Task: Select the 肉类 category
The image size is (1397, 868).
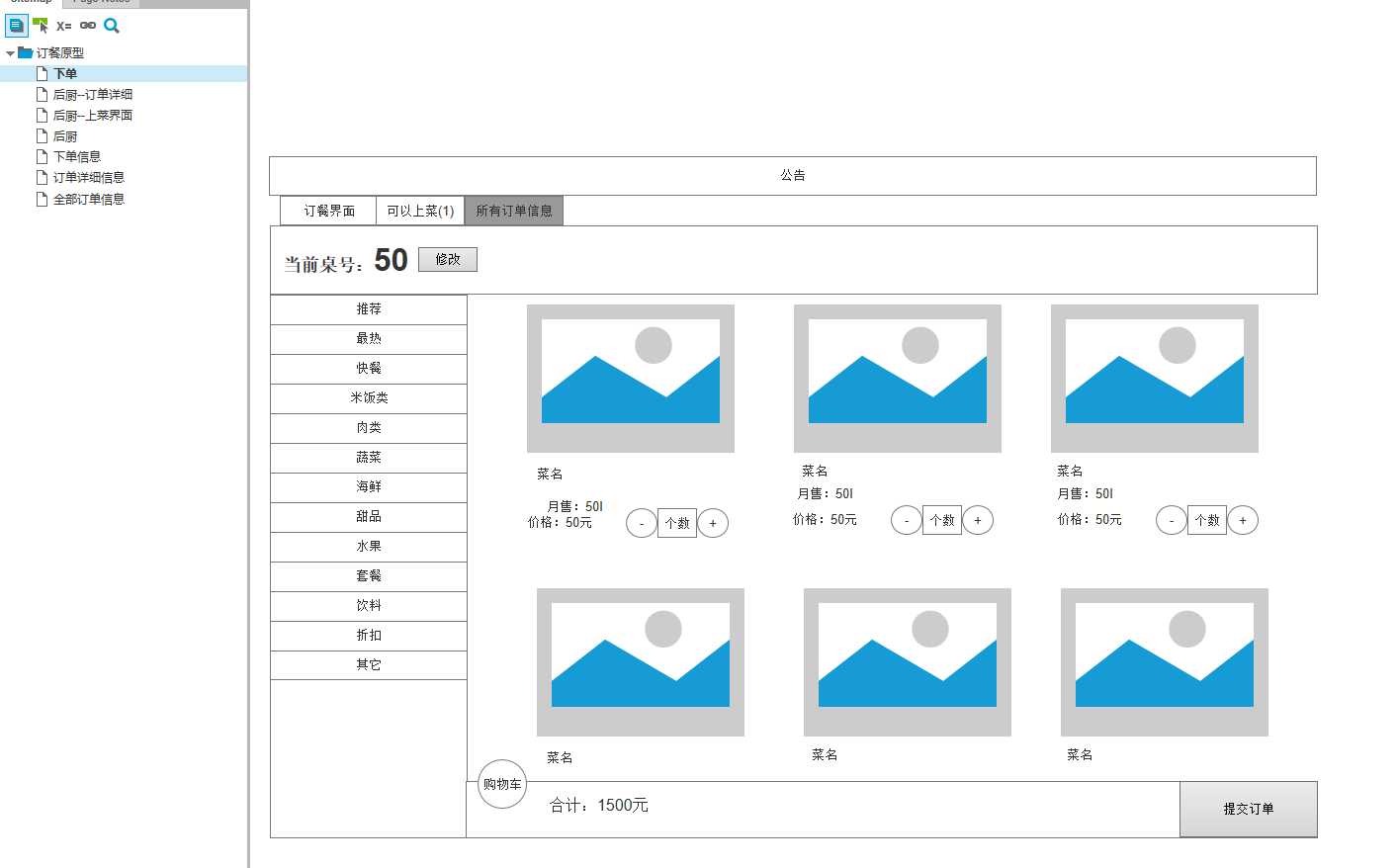Action: coord(369,428)
